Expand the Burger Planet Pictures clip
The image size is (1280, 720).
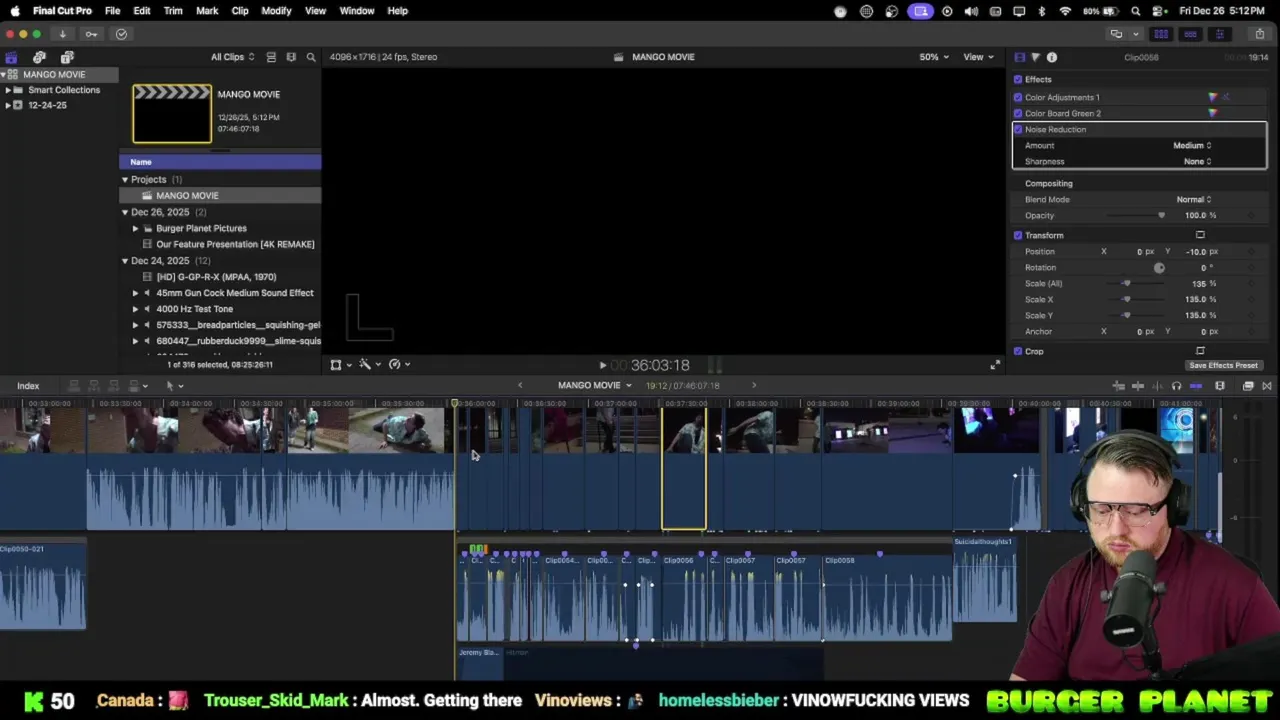pos(135,228)
